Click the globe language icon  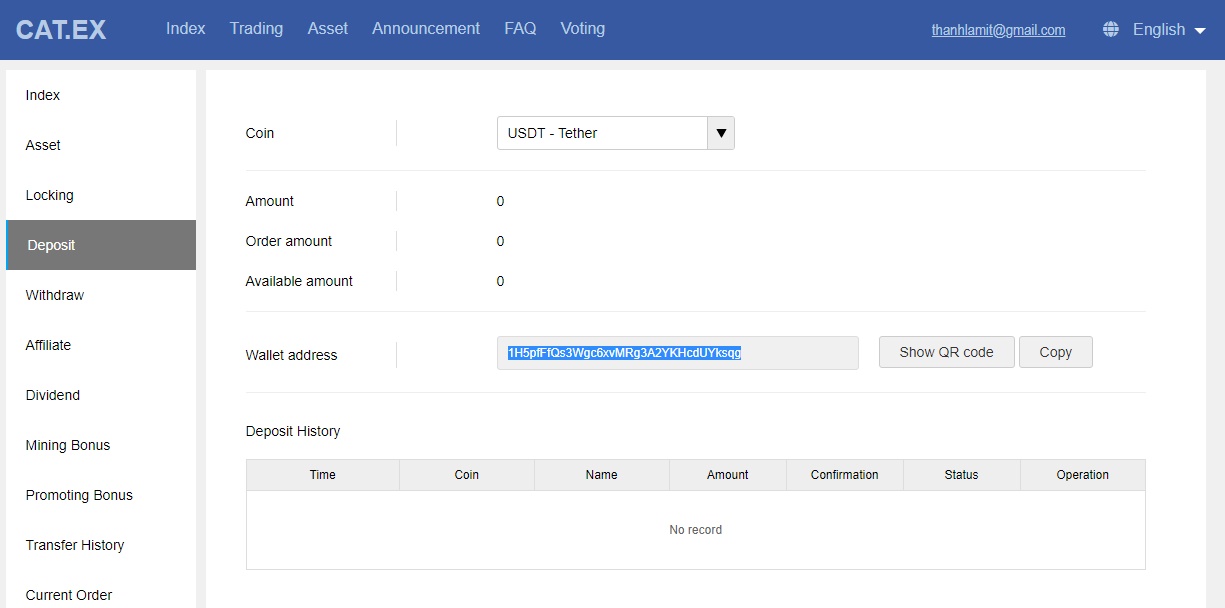point(1110,30)
